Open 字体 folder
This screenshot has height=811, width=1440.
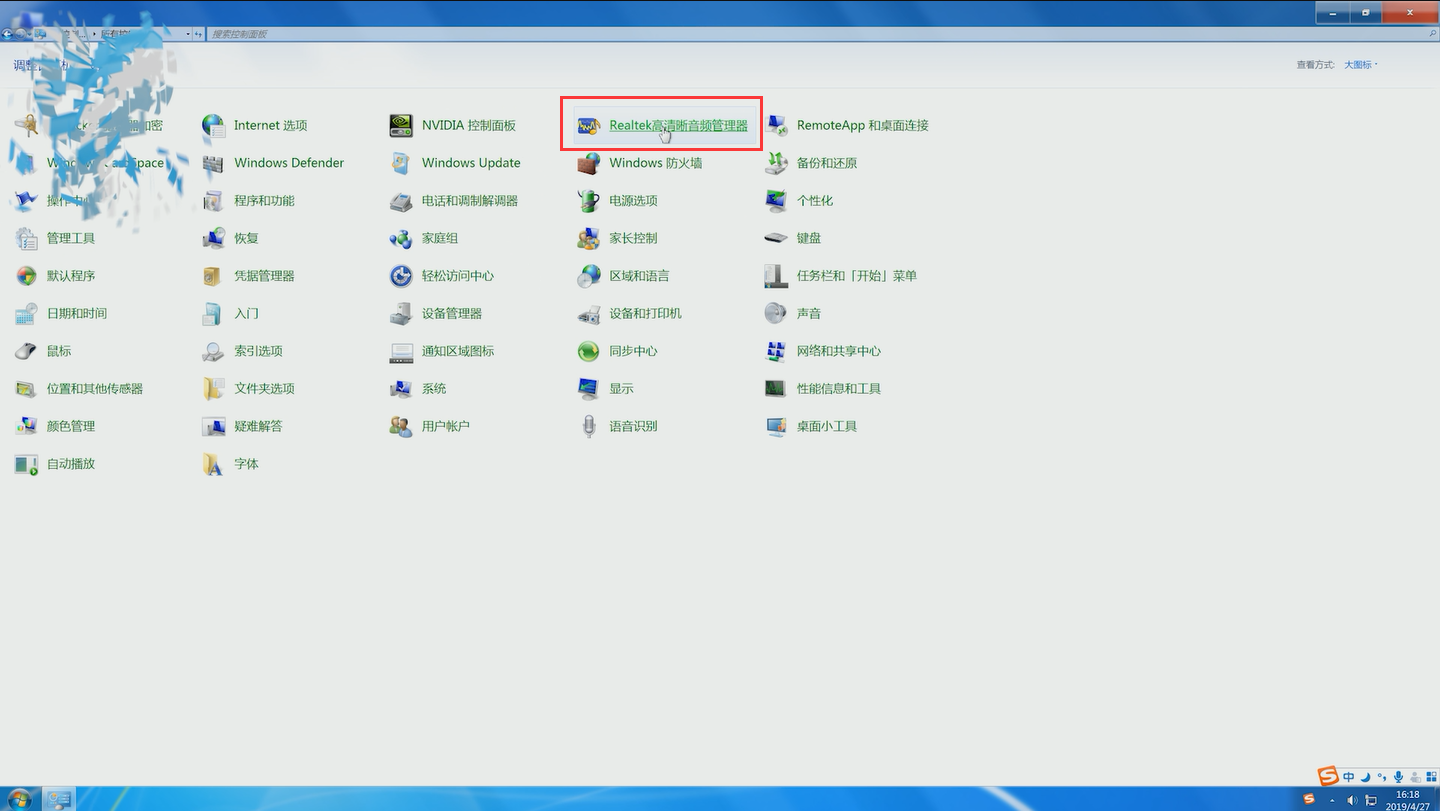tap(231, 464)
